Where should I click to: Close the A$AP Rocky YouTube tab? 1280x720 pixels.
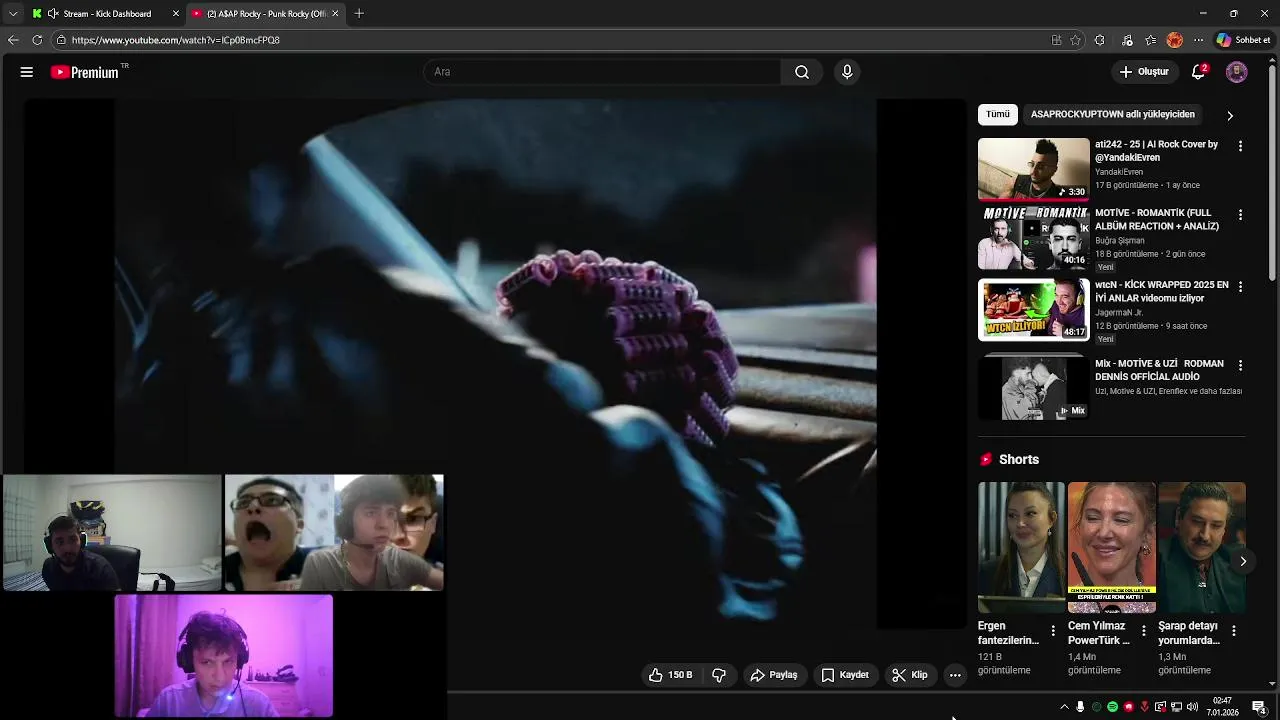pyautogui.click(x=335, y=14)
